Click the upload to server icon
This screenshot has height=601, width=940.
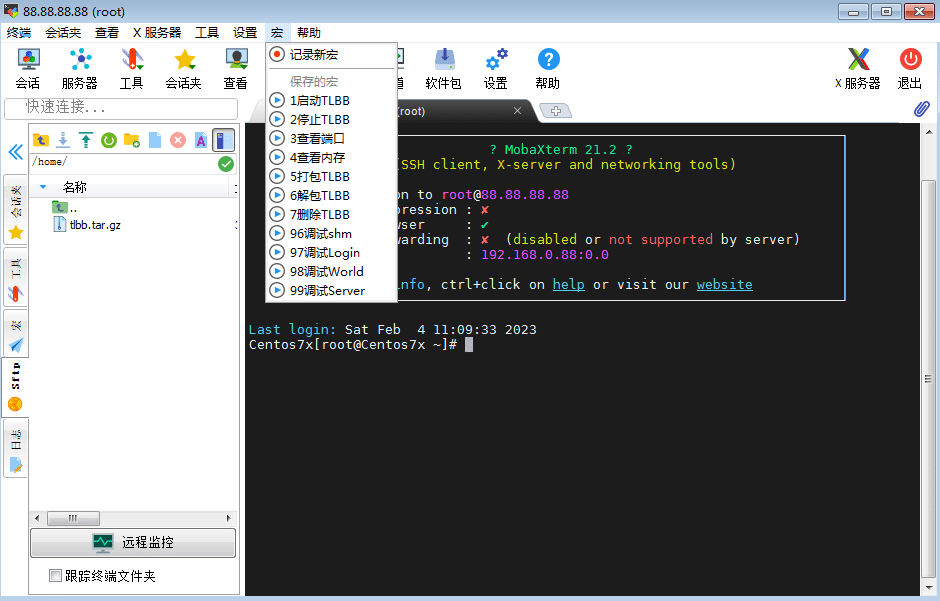[86, 140]
